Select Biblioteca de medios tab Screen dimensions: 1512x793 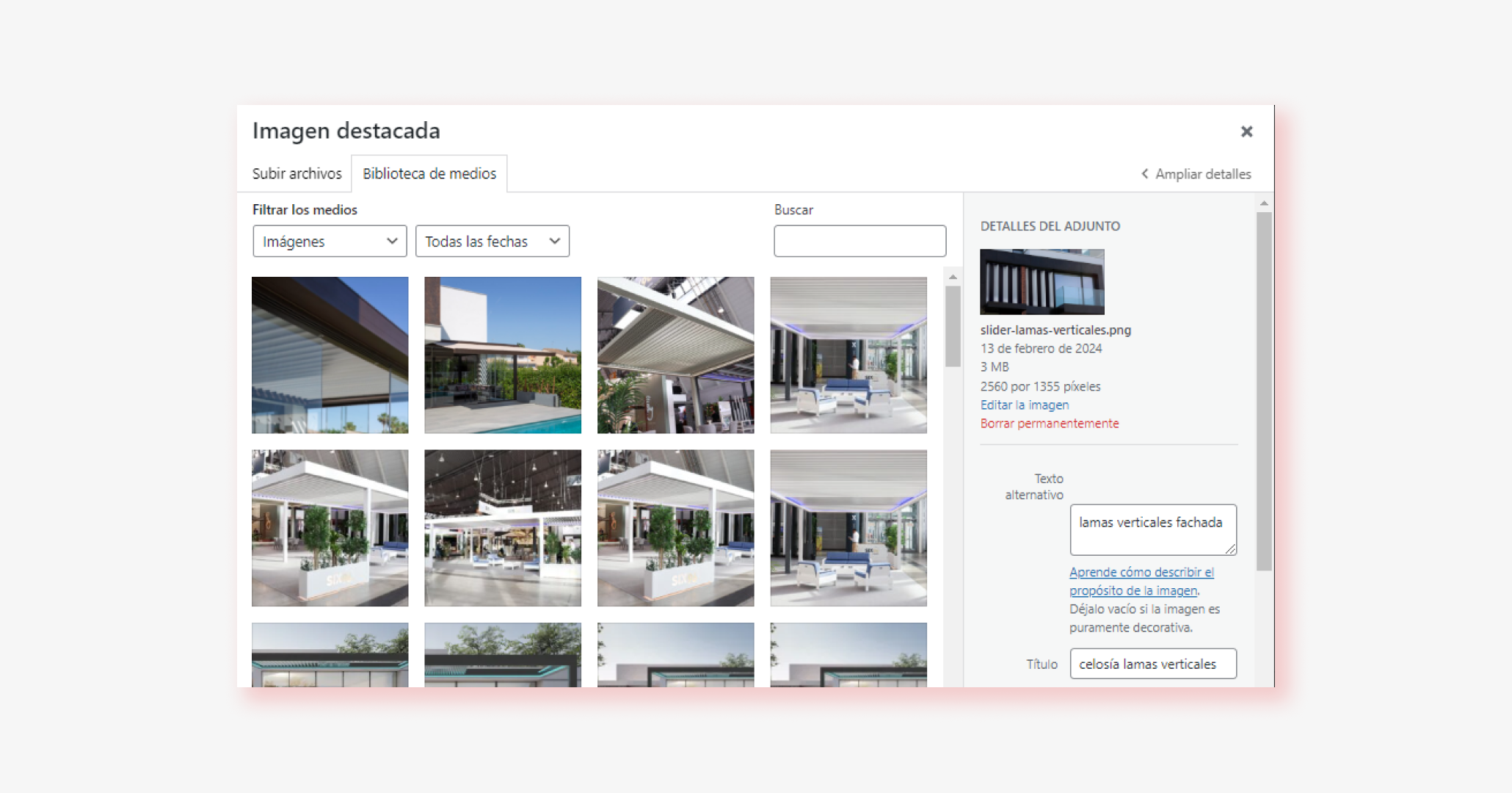coord(429,174)
